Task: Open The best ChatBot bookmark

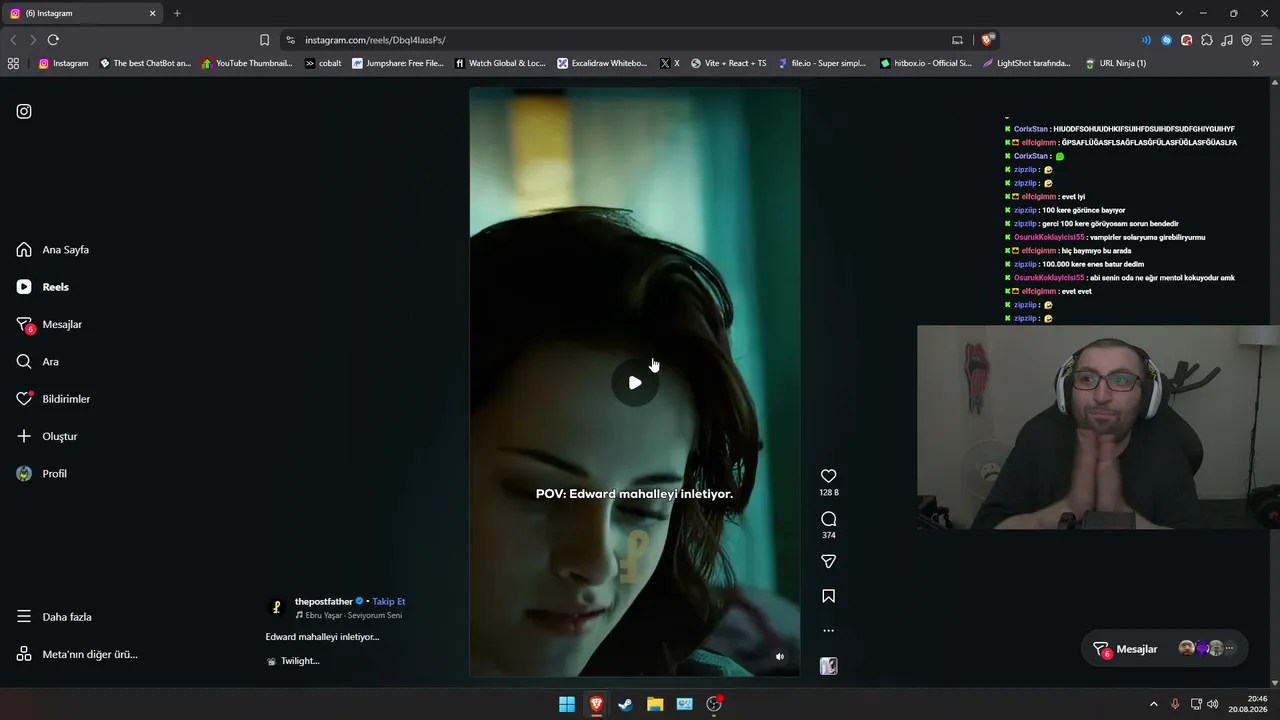Action: point(145,63)
